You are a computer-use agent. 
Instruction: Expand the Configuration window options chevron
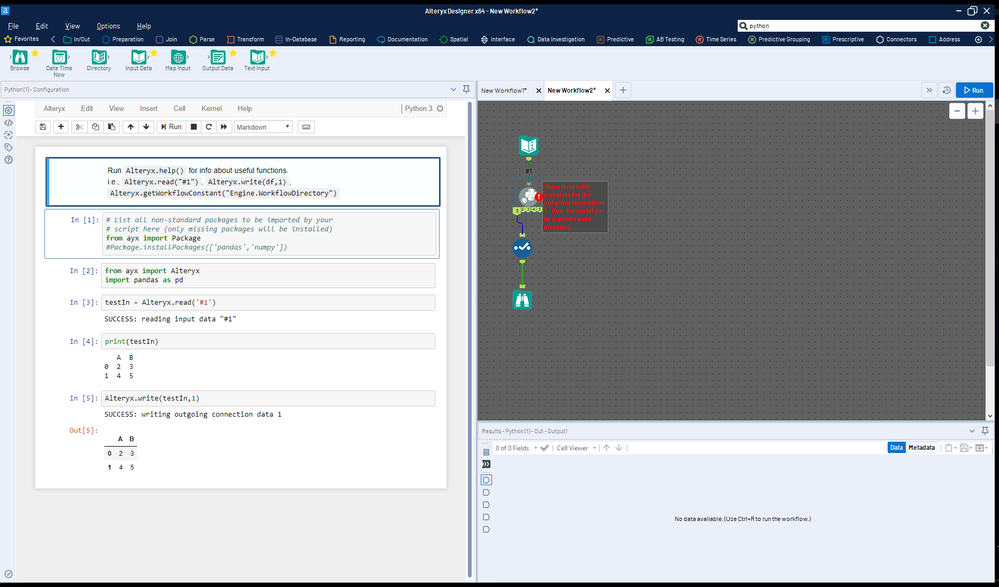[x=453, y=90]
